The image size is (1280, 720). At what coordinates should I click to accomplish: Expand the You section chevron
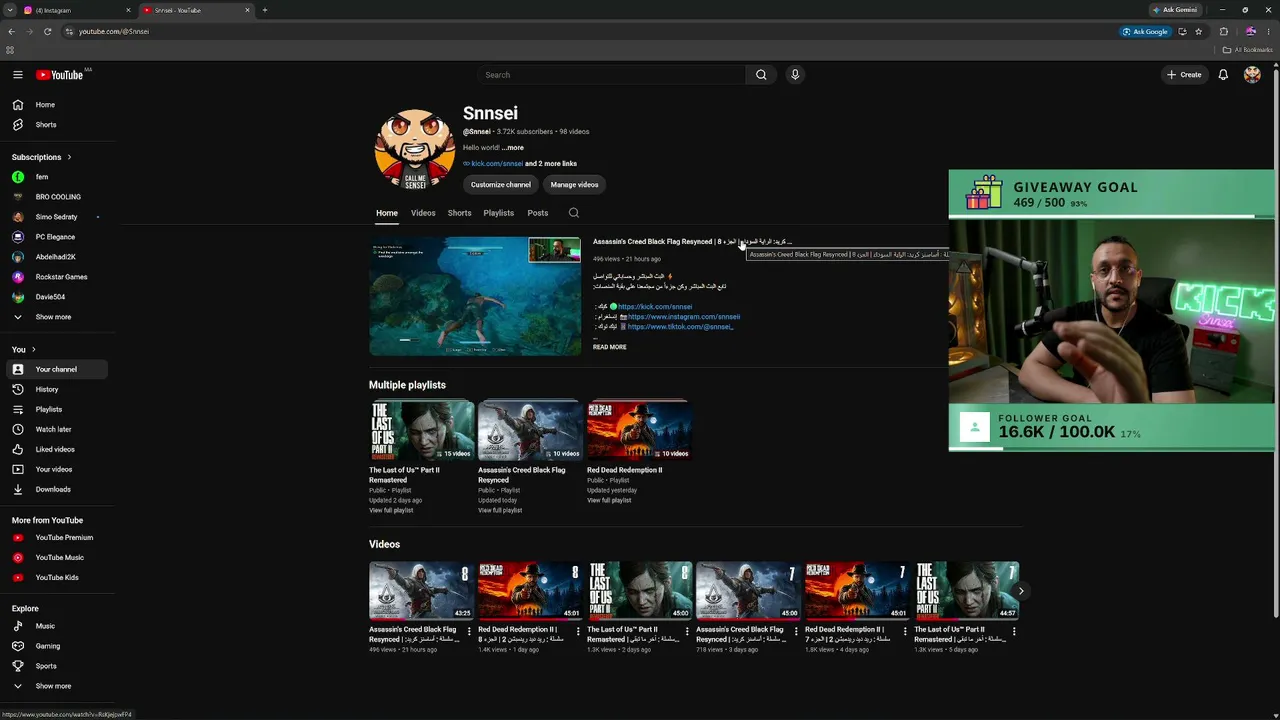33,349
